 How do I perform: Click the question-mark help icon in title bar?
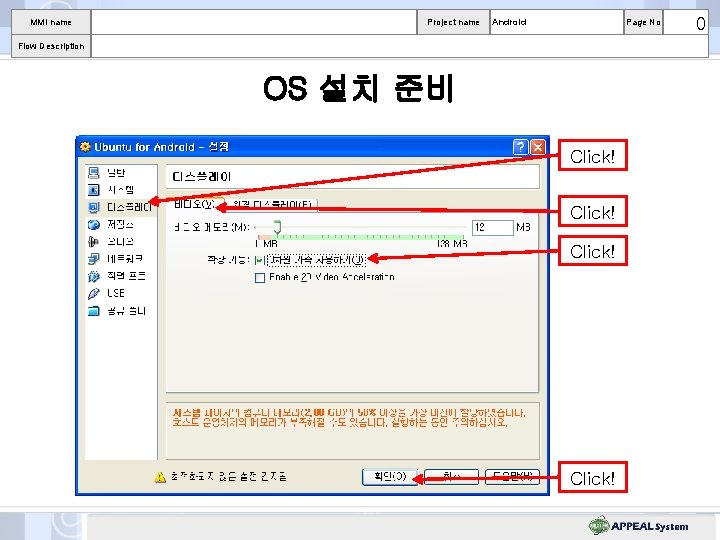[x=520, y=147]
